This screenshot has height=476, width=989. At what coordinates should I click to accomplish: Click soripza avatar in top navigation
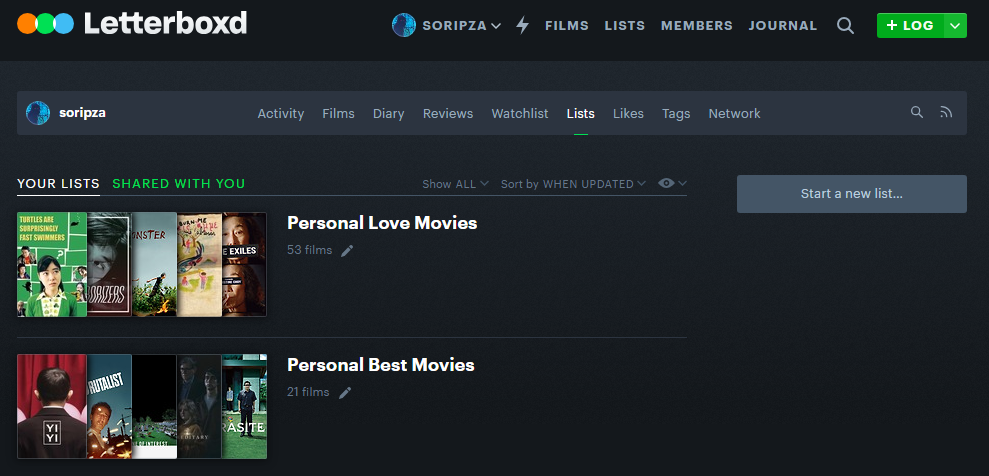(404, 25)
